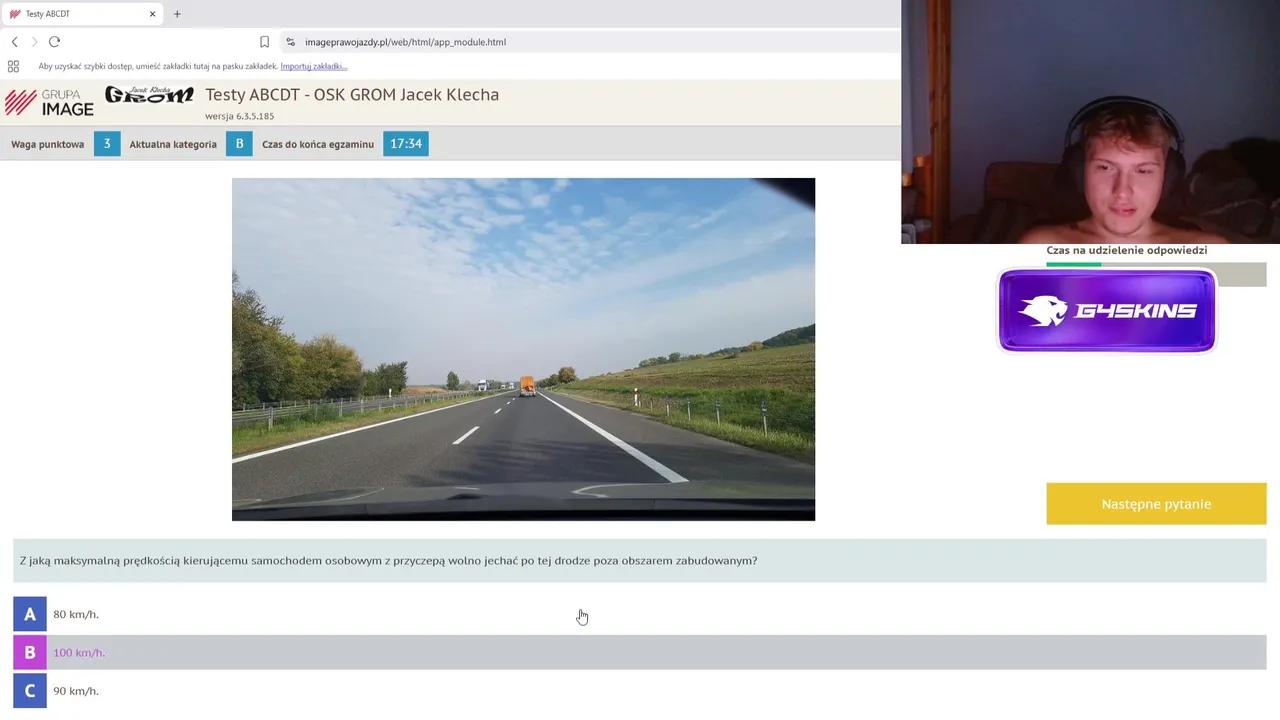Click the browser forward arrow
The width and height of the screenshot is (1280, 720).
point(34,42)
